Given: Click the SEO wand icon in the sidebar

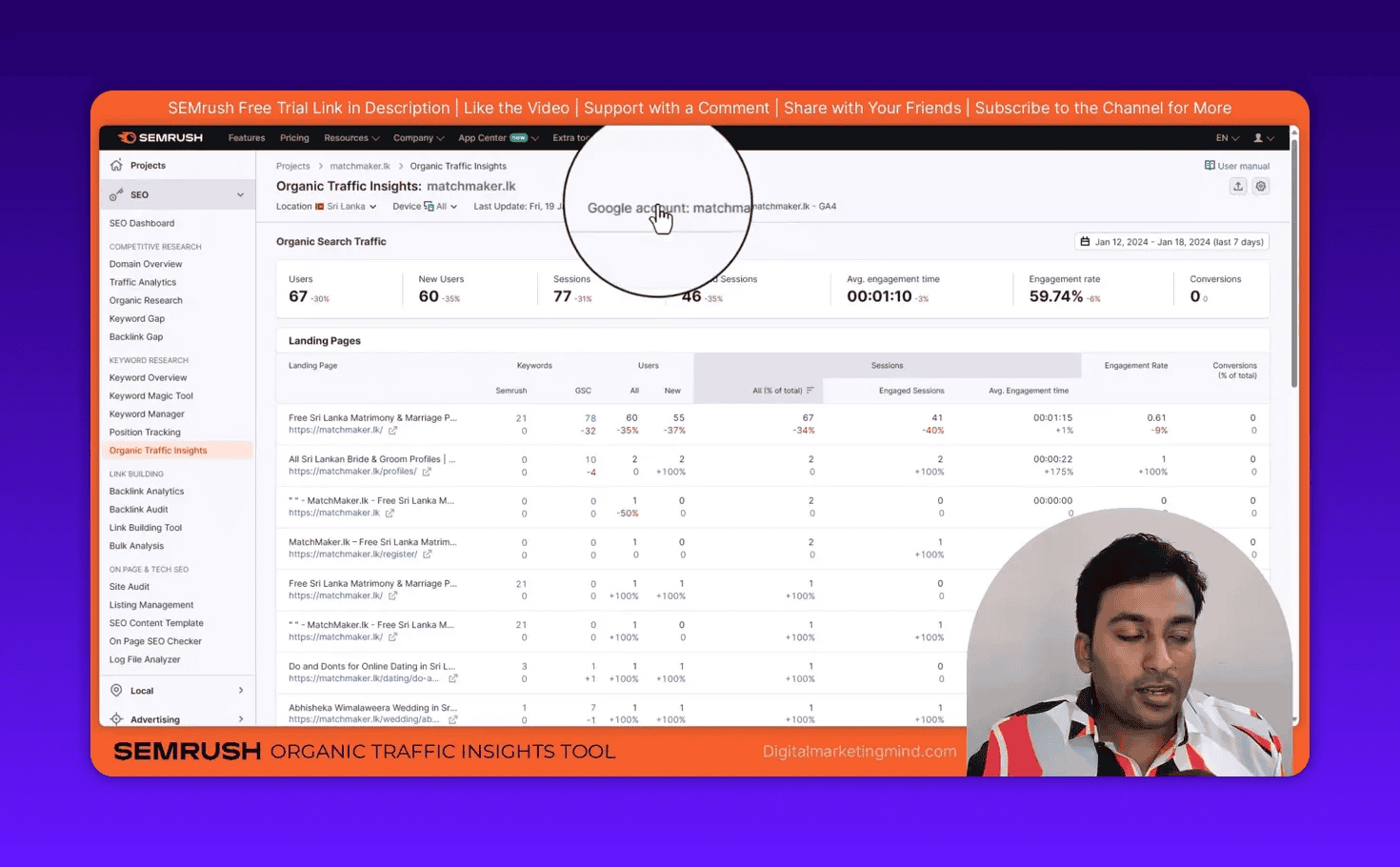Looking at the screenshot, I should 115,194.
